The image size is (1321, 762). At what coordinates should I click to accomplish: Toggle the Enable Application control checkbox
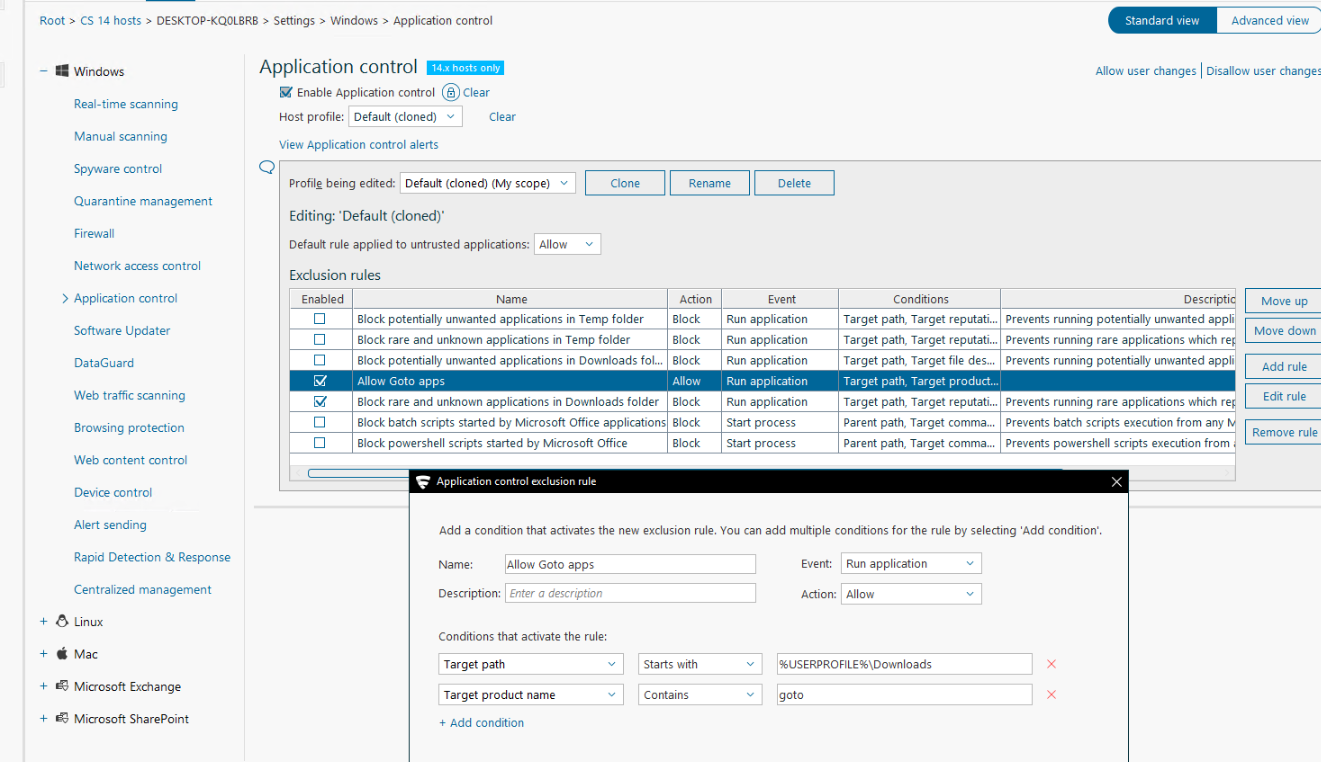(x=287, y=92)
